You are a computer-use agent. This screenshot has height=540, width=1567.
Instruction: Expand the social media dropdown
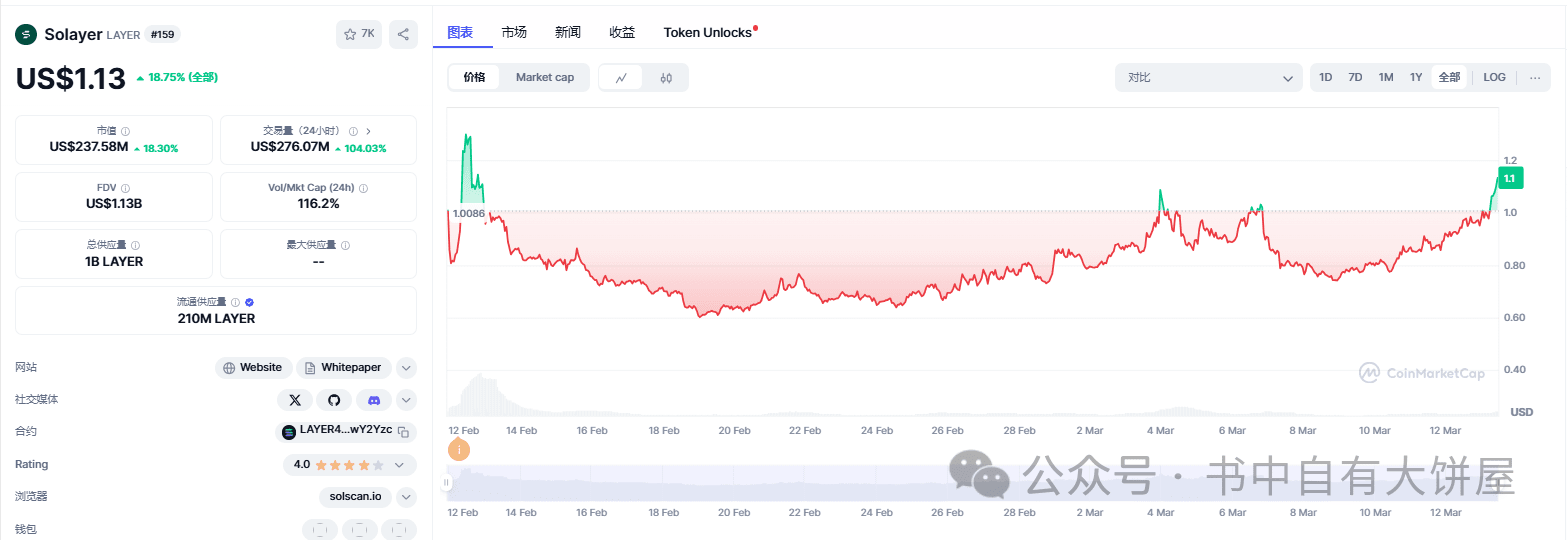pos(406,400)
